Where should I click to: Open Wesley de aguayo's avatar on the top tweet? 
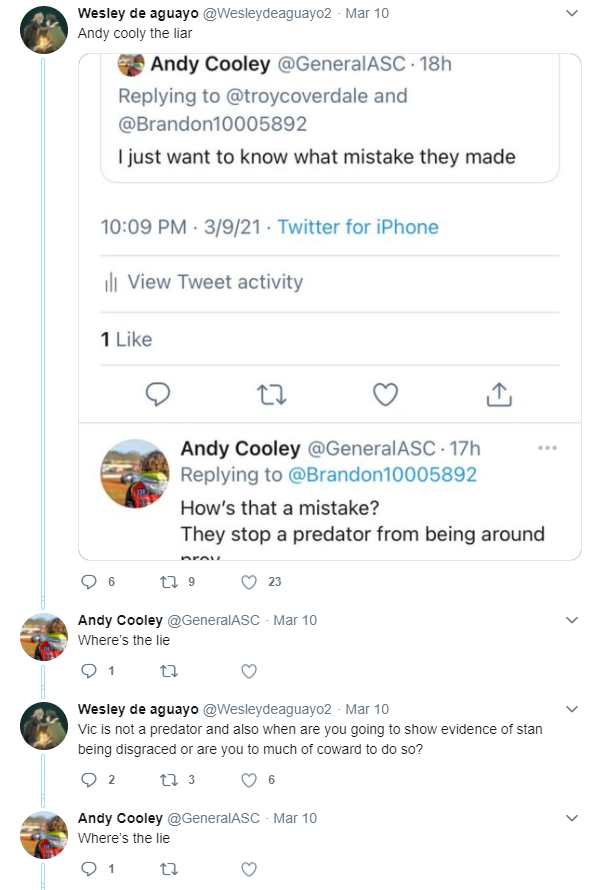pos(44,30)
